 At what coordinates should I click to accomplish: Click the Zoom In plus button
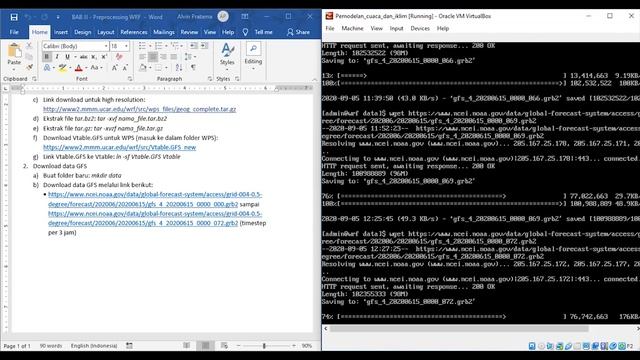pos(293,346)
